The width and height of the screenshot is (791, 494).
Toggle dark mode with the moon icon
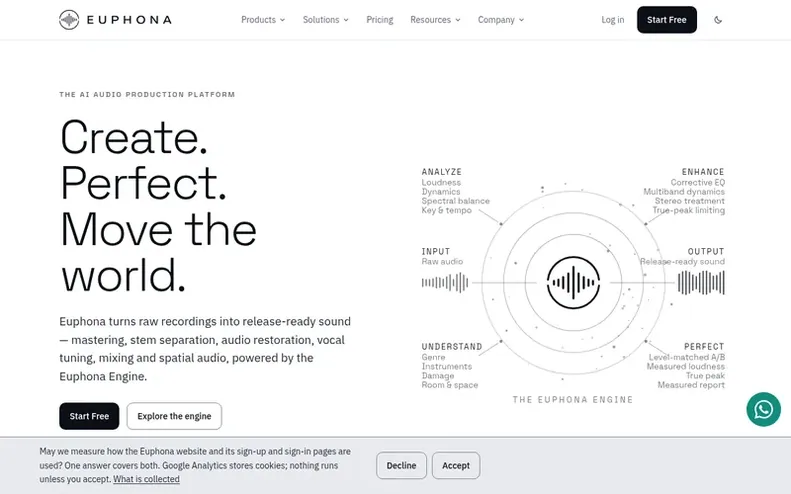[x=718, y=20]
